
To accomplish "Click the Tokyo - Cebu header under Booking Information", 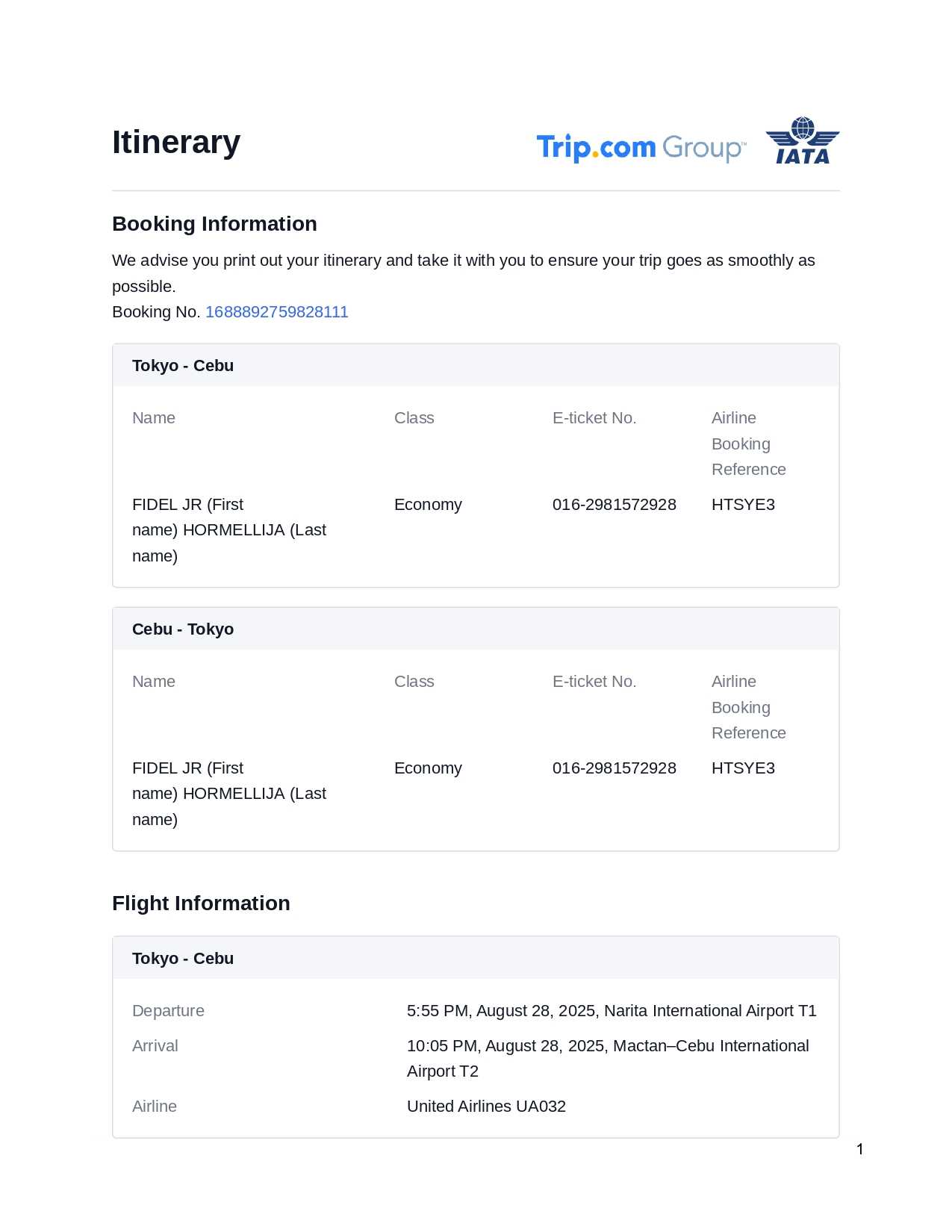I will (x=183, y=366).
